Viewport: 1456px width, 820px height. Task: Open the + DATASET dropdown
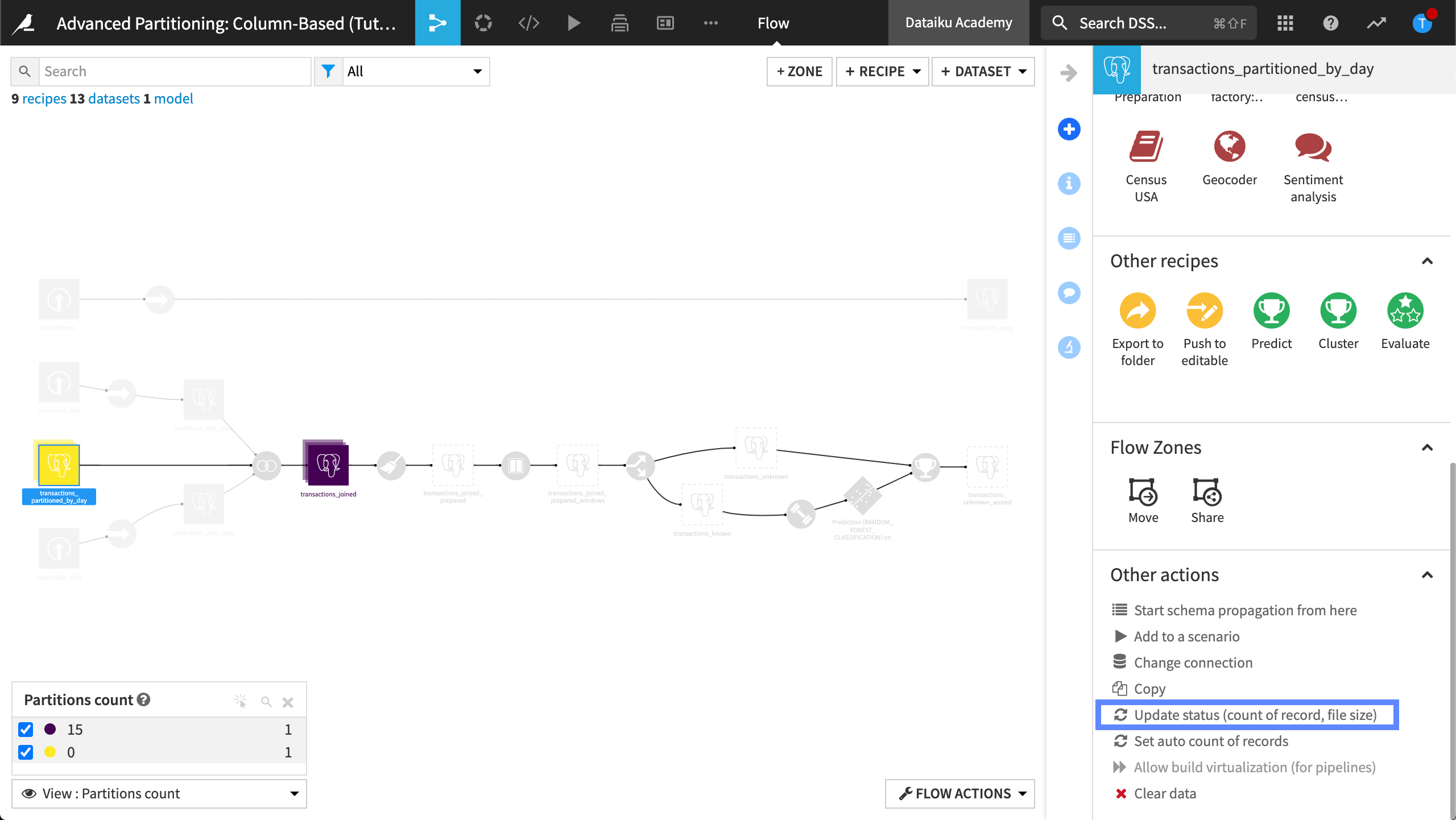pyautogui.click(x=983, y=71)
